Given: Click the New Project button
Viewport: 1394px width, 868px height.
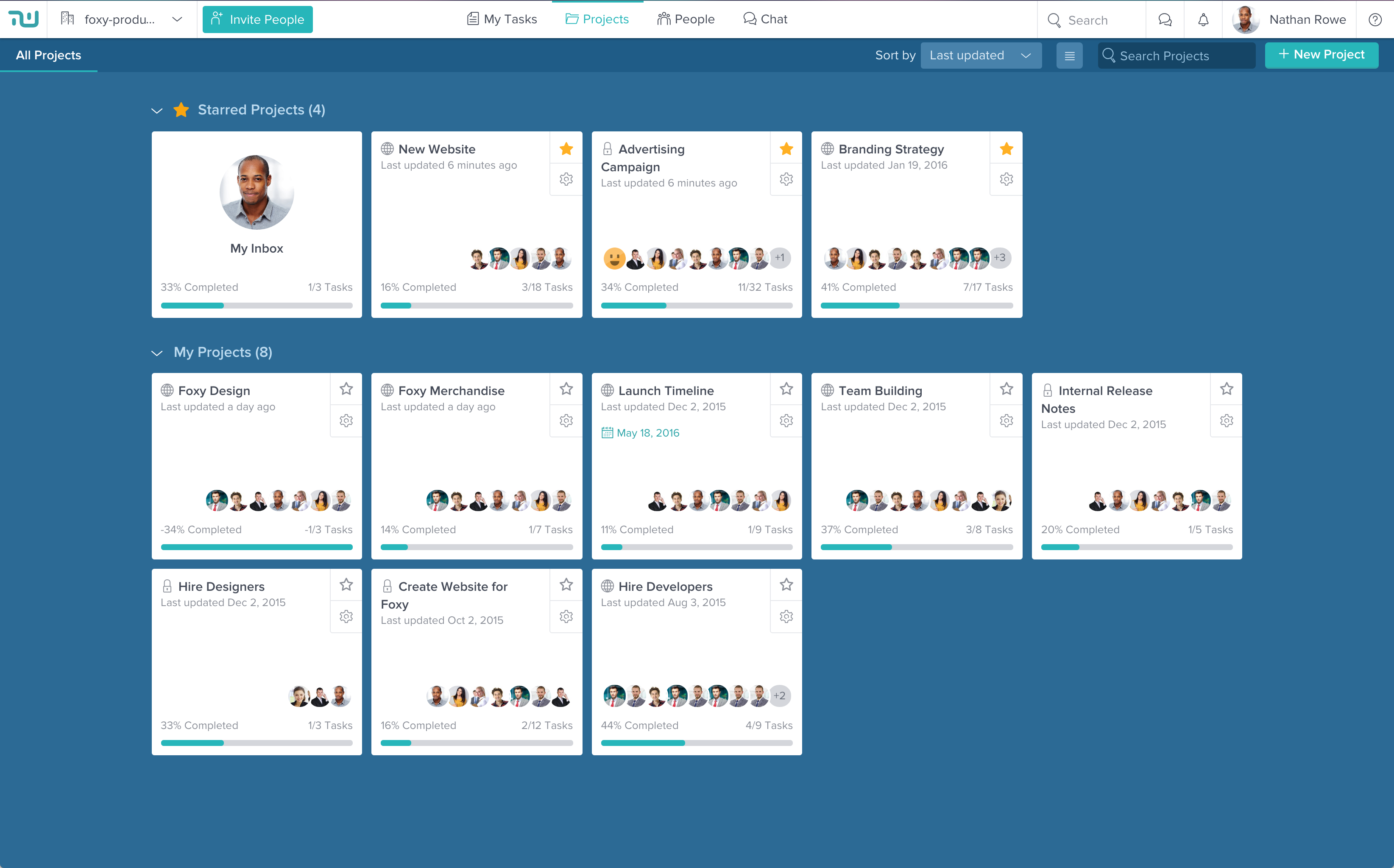Looking at the screenshot, I should [1321, 55].
